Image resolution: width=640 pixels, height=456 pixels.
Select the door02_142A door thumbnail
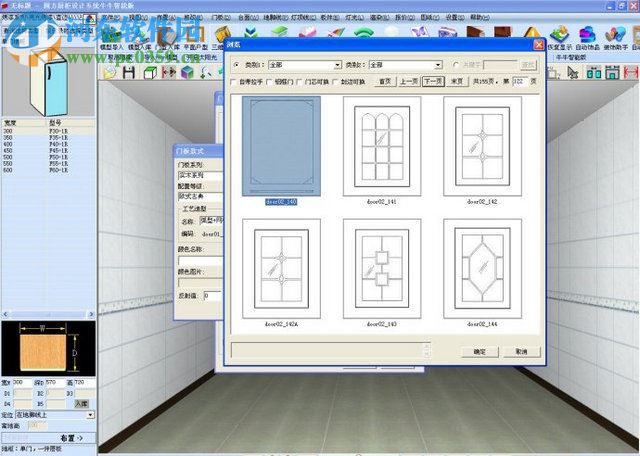281,269
